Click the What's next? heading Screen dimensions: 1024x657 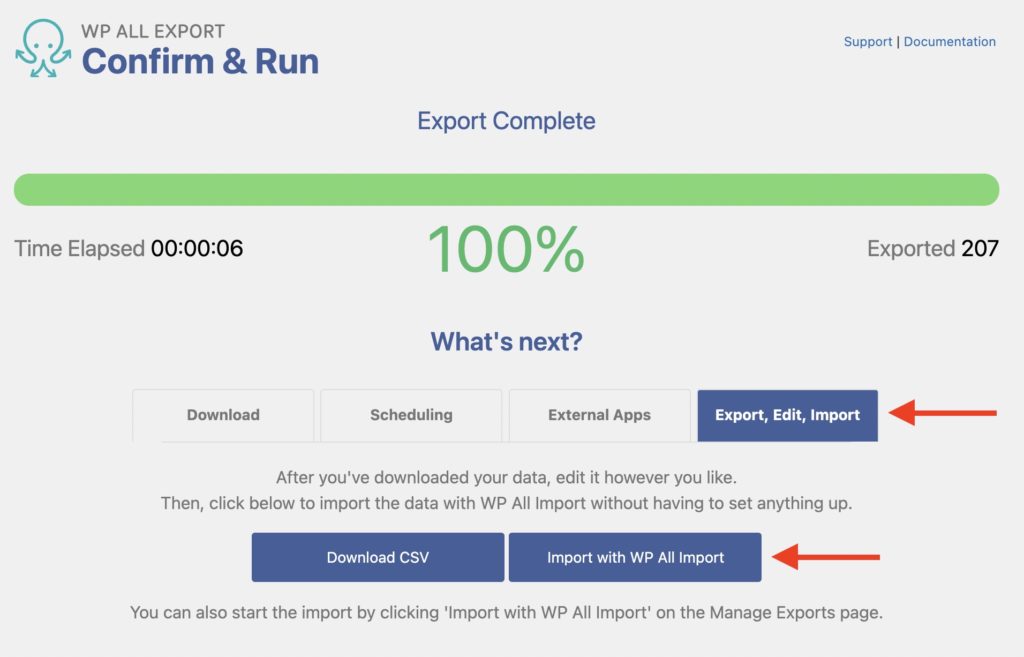[x=506, y=340]
